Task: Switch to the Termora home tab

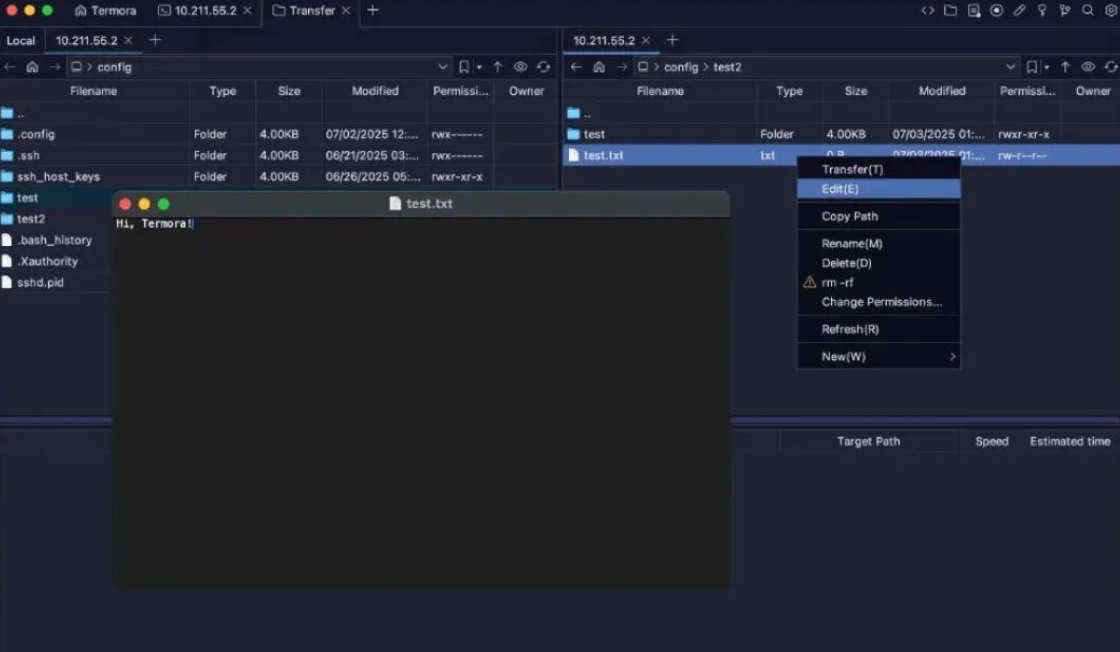Action: (x=106, y=10)
